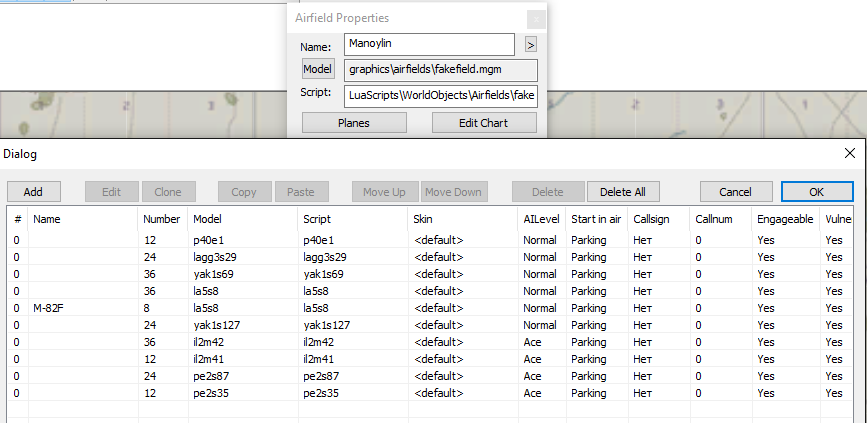867x423 pixels.
Task: Close the Dialog window with X
Action: coord(850,154)
